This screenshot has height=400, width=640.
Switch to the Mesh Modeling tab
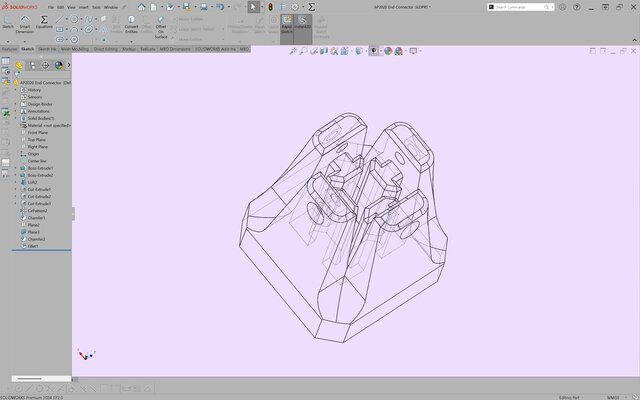[74, 48]
